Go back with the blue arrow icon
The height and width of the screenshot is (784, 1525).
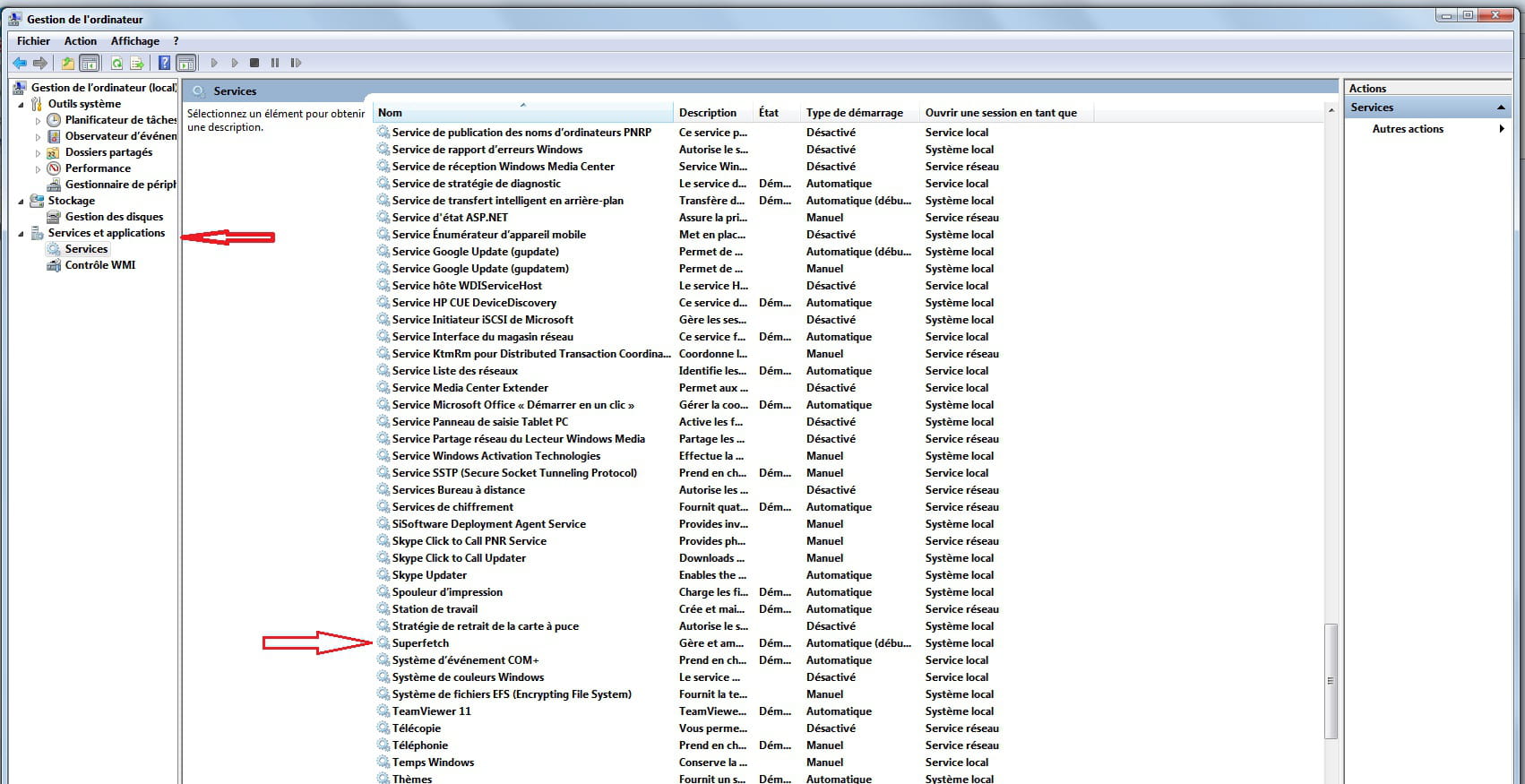(x=20, y=63)
